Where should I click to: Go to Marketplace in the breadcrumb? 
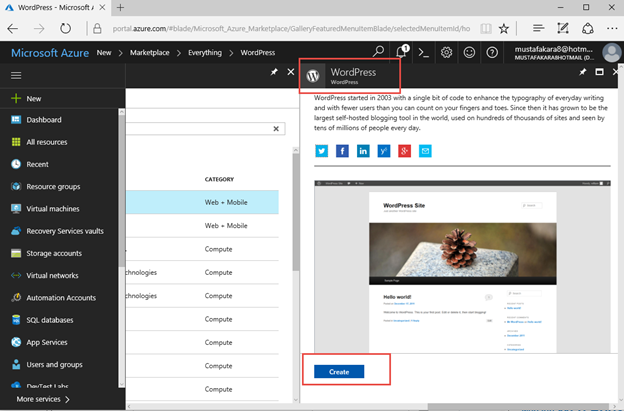click(150, 53)
